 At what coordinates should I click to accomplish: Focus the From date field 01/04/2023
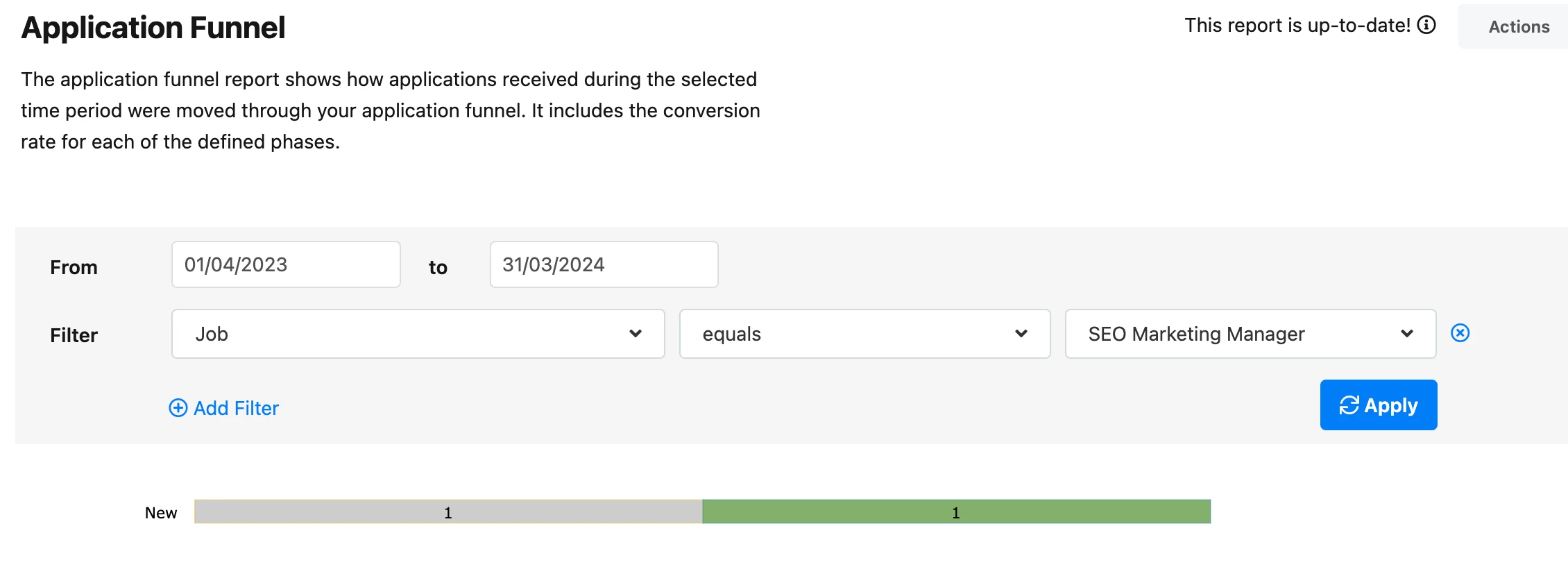286,264
